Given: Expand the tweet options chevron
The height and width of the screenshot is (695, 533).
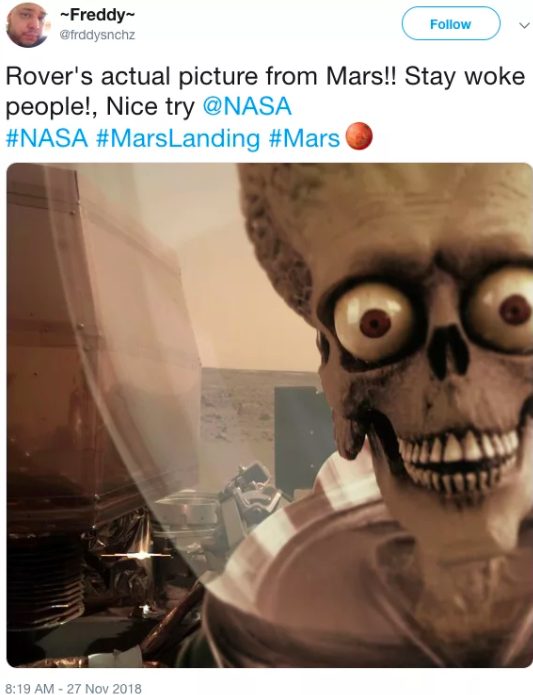Looking at the screenshot, I should pyautogui.click(x=524, y=25).
